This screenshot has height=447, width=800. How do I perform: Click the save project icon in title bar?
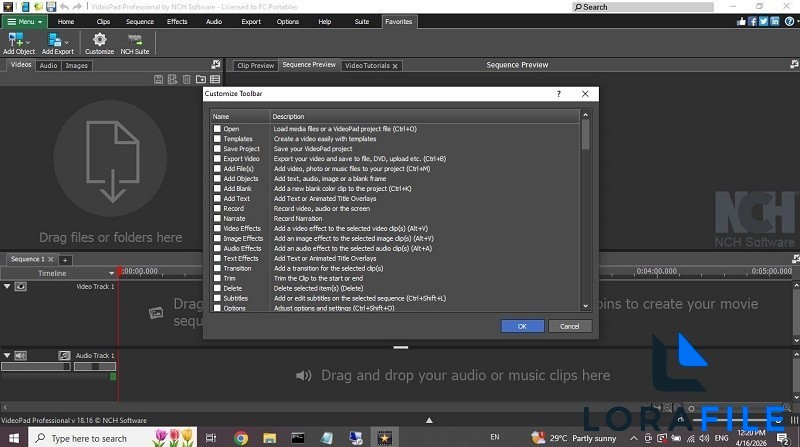pos(51,7)
